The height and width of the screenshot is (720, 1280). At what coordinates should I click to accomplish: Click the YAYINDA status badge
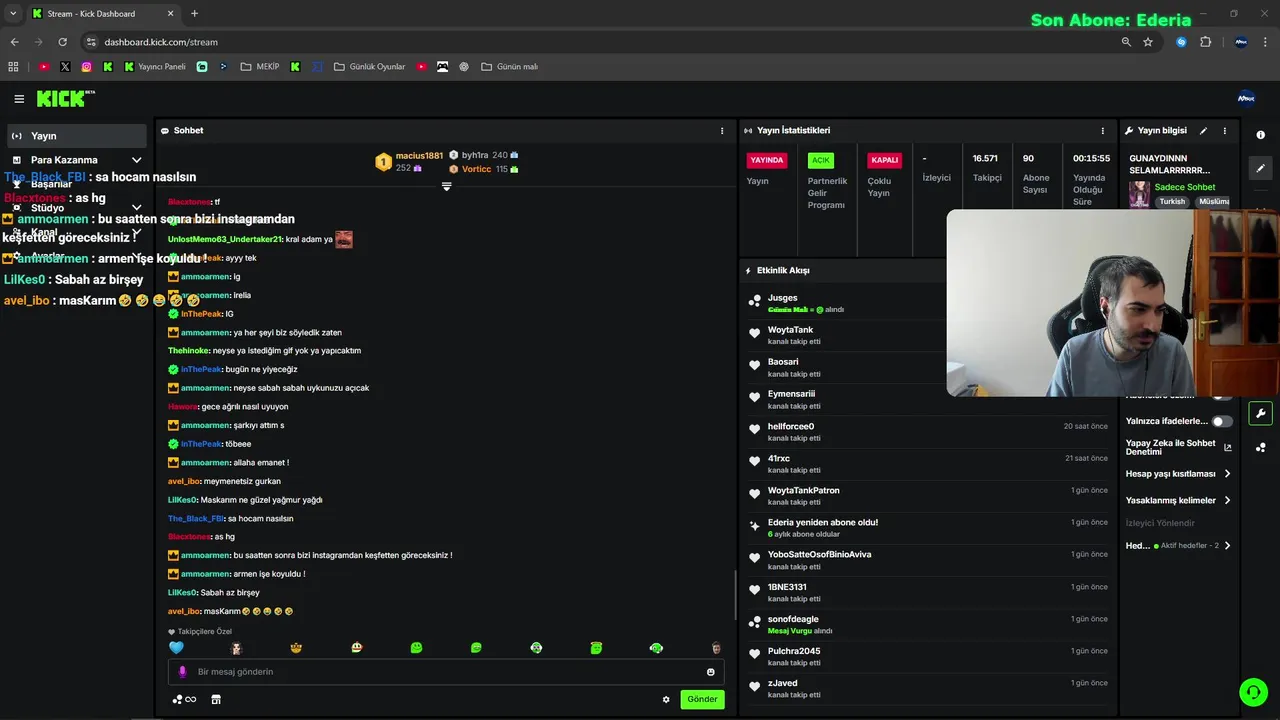pos(767,160)
